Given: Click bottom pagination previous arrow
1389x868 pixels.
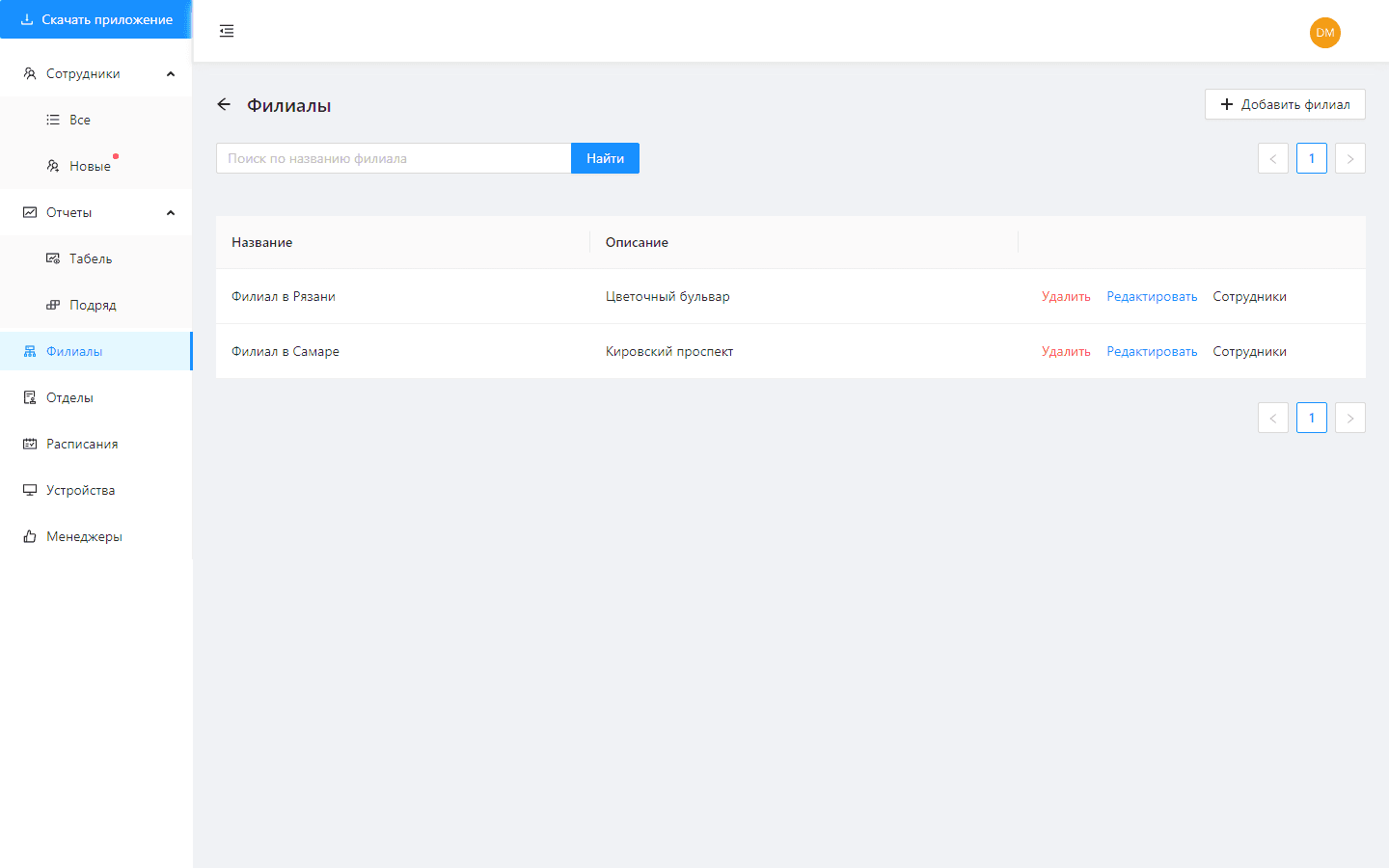Looking at the screenshot, I should (1273, 418).
